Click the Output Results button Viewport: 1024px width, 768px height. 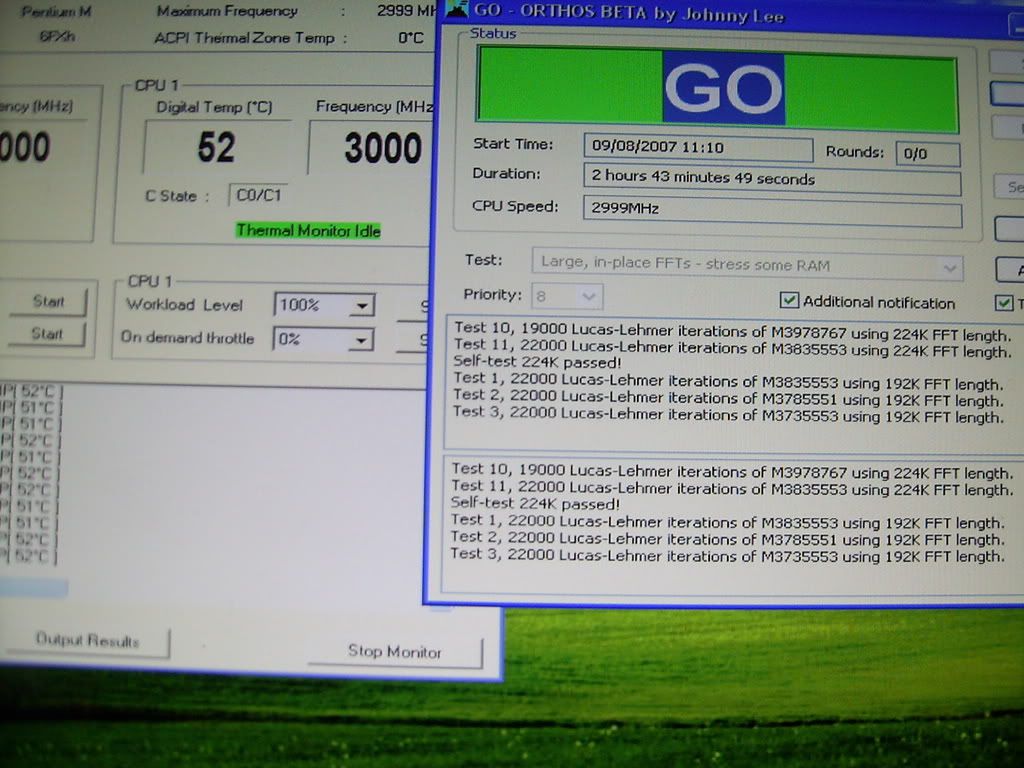coord(87,641)
